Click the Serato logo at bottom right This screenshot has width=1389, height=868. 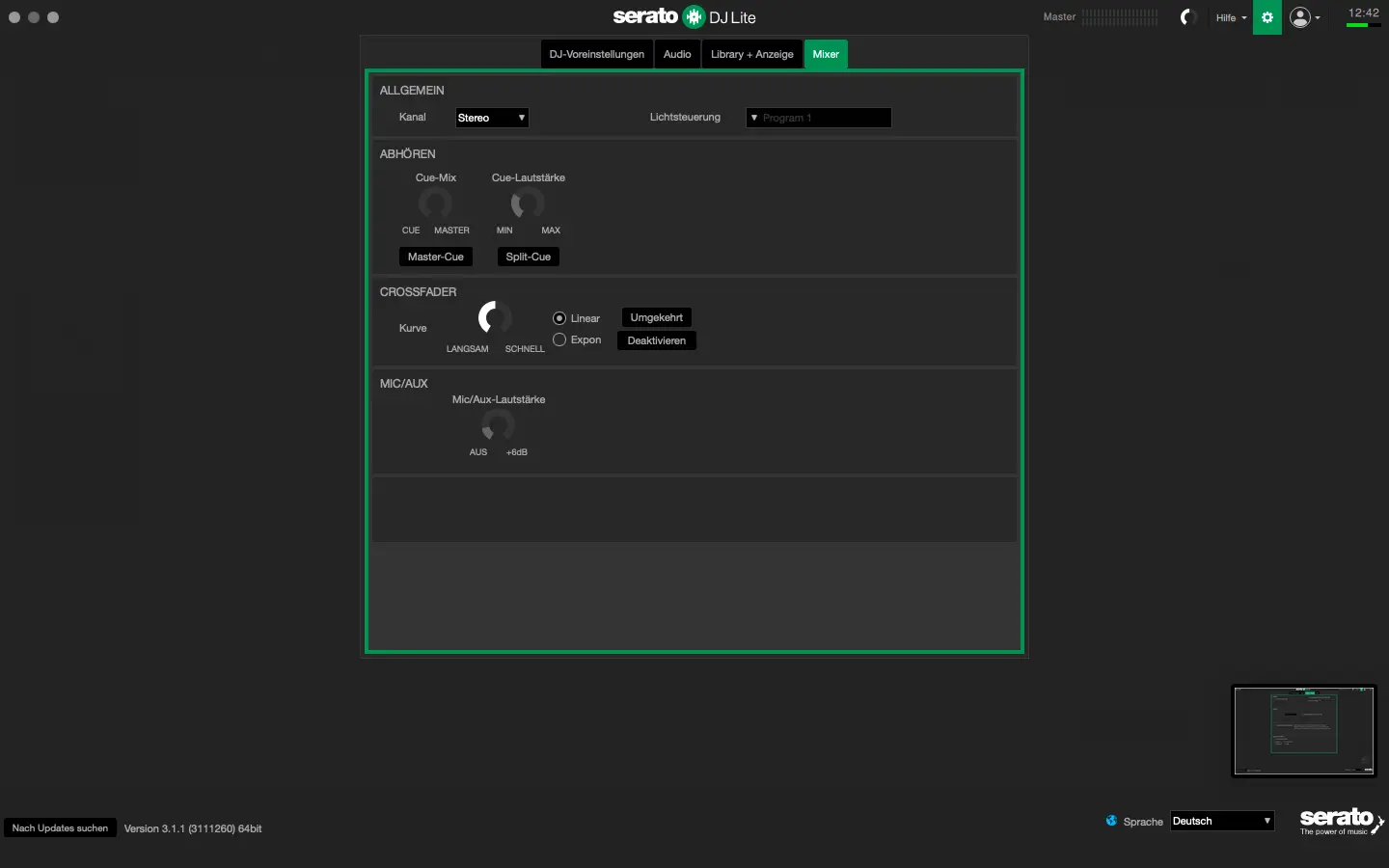point(1339,821)
